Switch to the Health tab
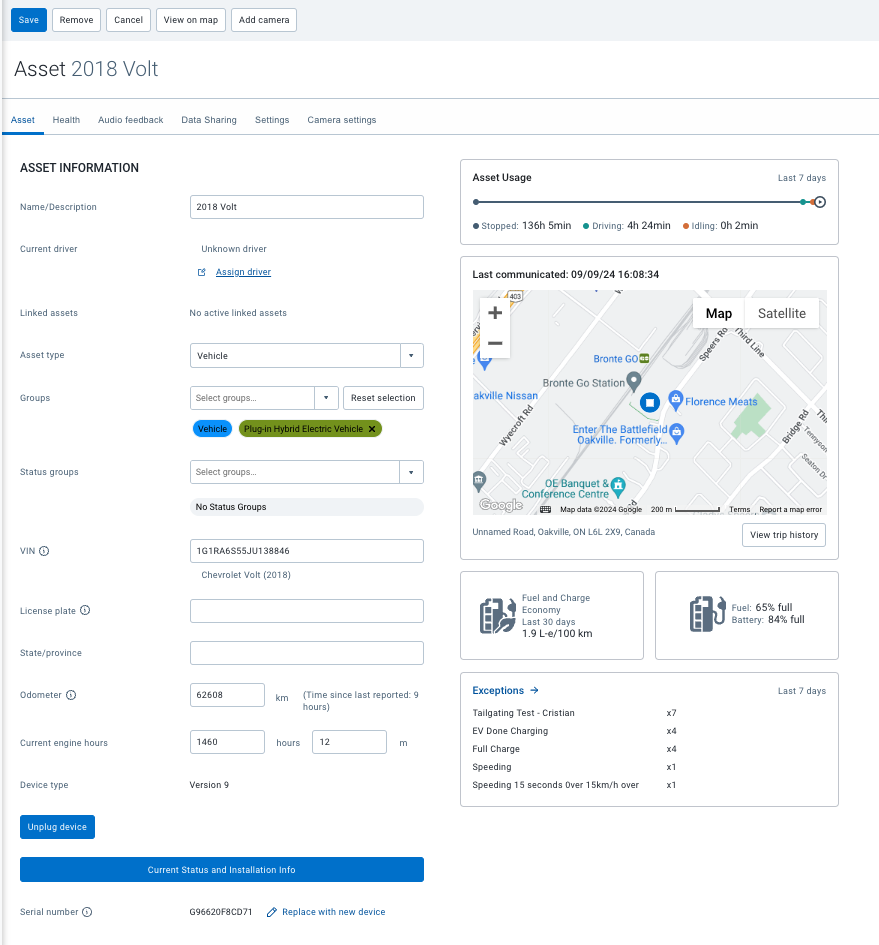 (66, 120)
